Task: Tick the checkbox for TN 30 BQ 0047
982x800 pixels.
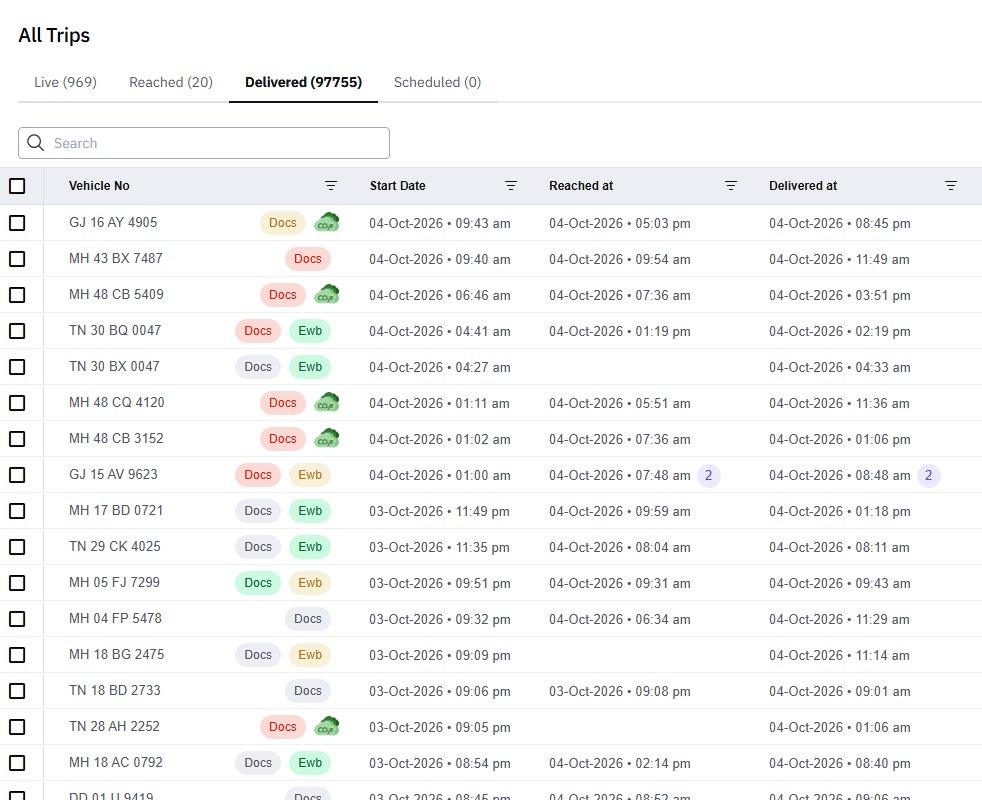Action: coord(18,331)
